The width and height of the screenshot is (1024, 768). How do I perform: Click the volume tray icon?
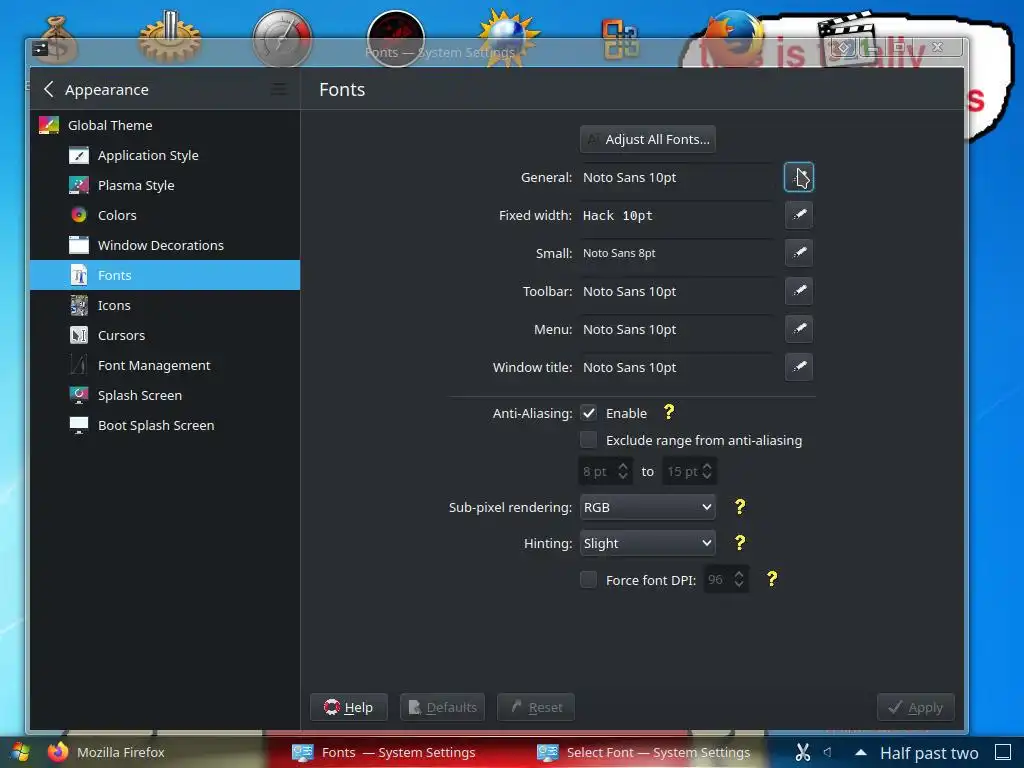[827, 752]
